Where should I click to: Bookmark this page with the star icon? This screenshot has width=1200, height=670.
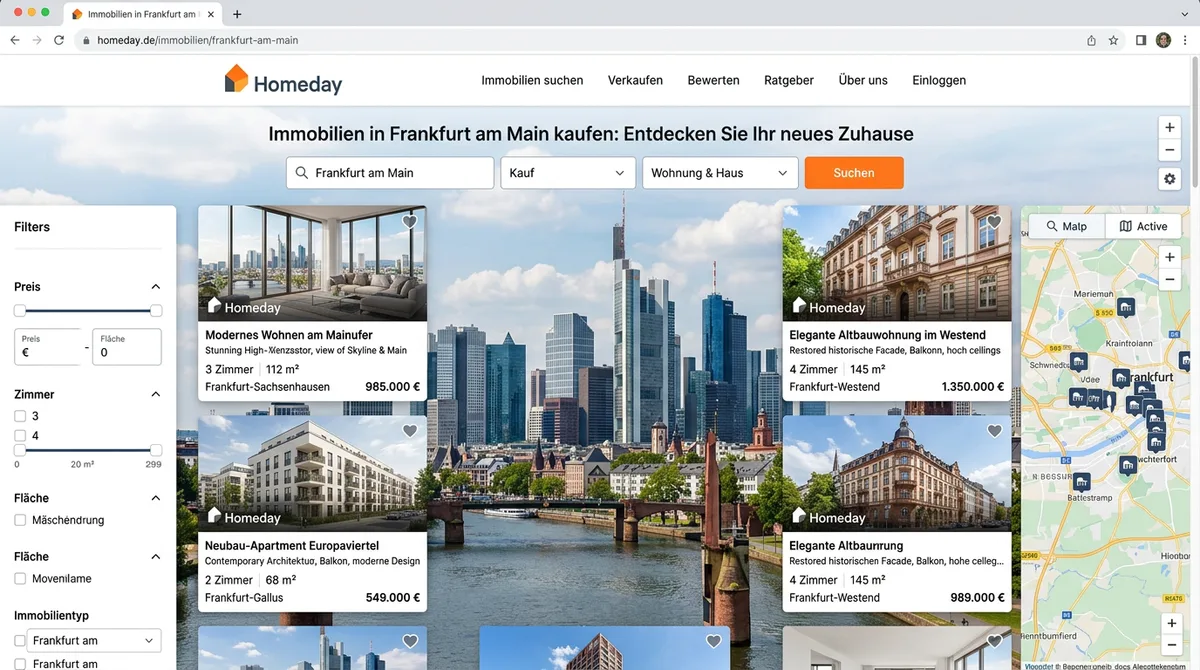coord(1113,40)
